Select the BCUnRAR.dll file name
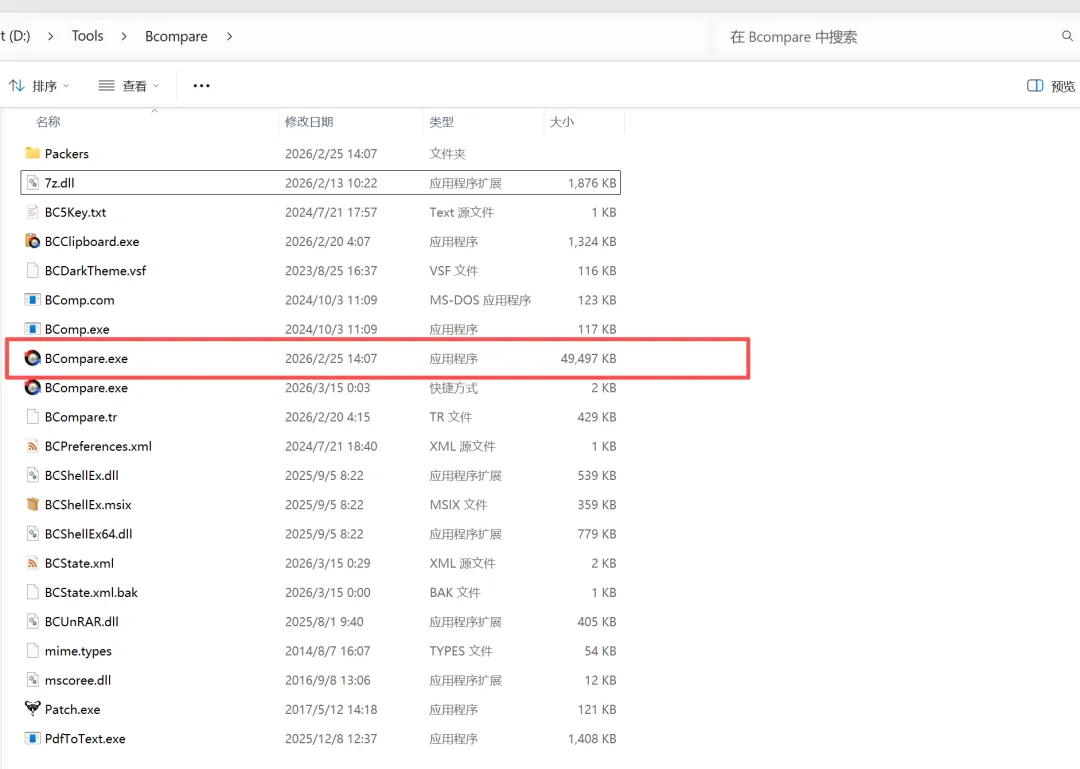The image size is (1080, 769). coord(81,622)
